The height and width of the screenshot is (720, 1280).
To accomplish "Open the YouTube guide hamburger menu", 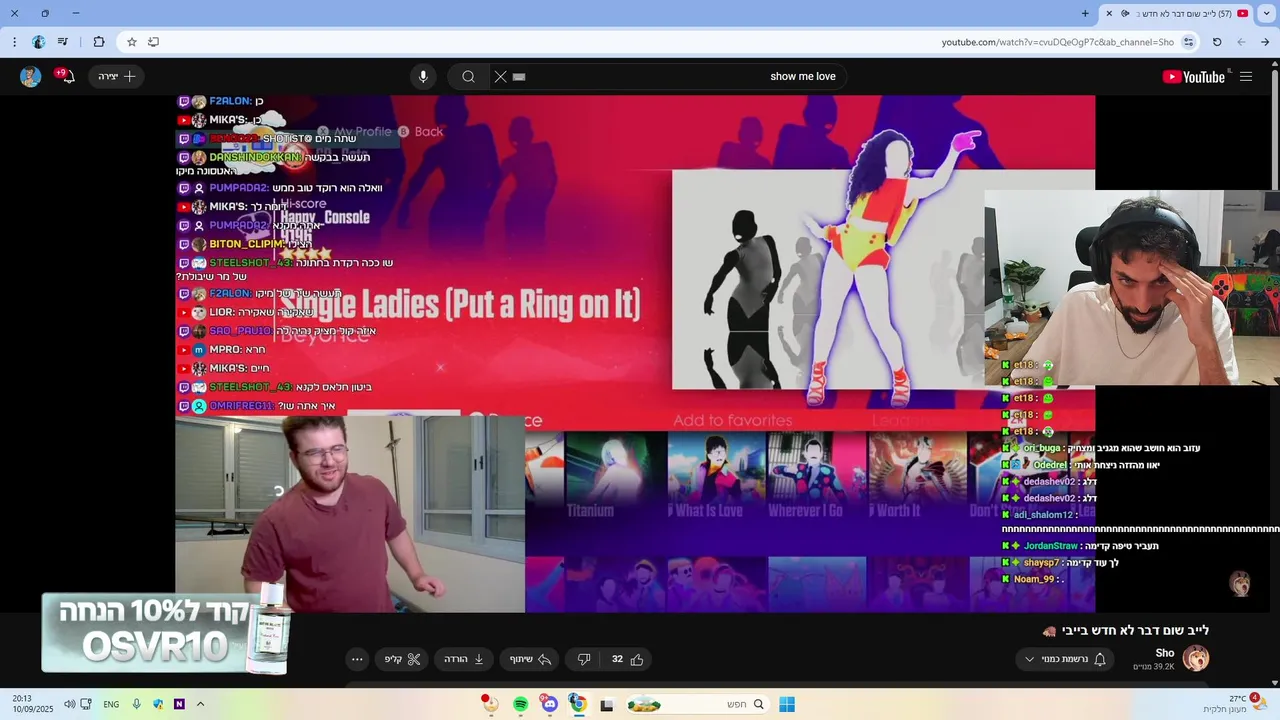I will tap(1246, 77).
